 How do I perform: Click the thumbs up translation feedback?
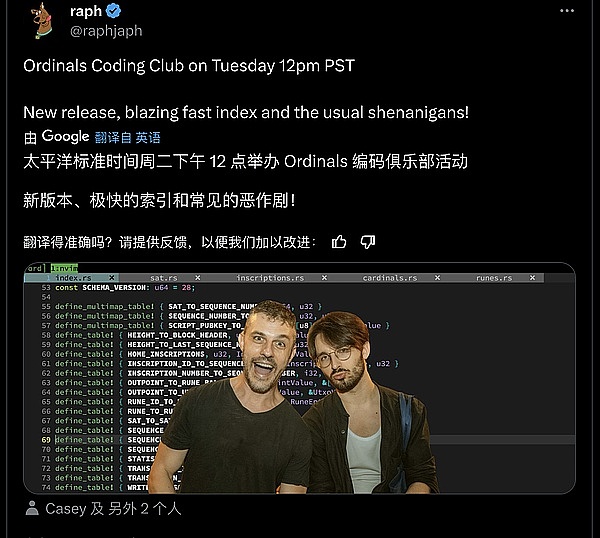point(339,242)
